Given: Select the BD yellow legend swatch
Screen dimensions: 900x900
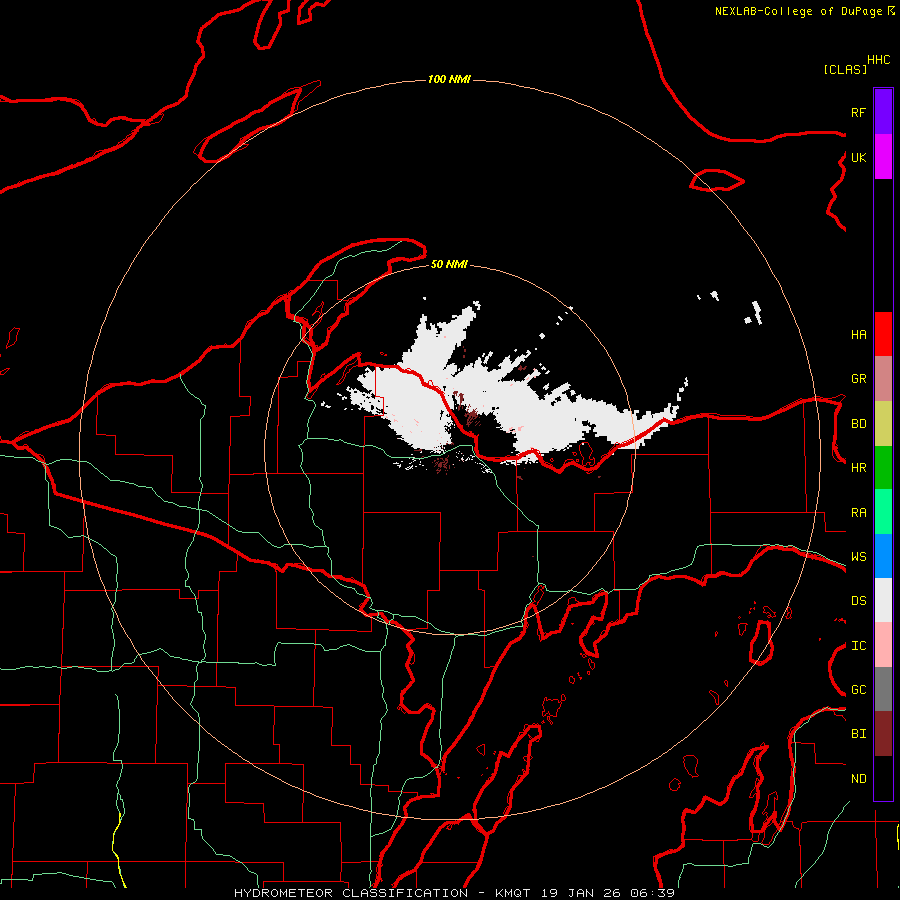Looking at the screenshot, I should pyautogui.click(x=883, y=423).
